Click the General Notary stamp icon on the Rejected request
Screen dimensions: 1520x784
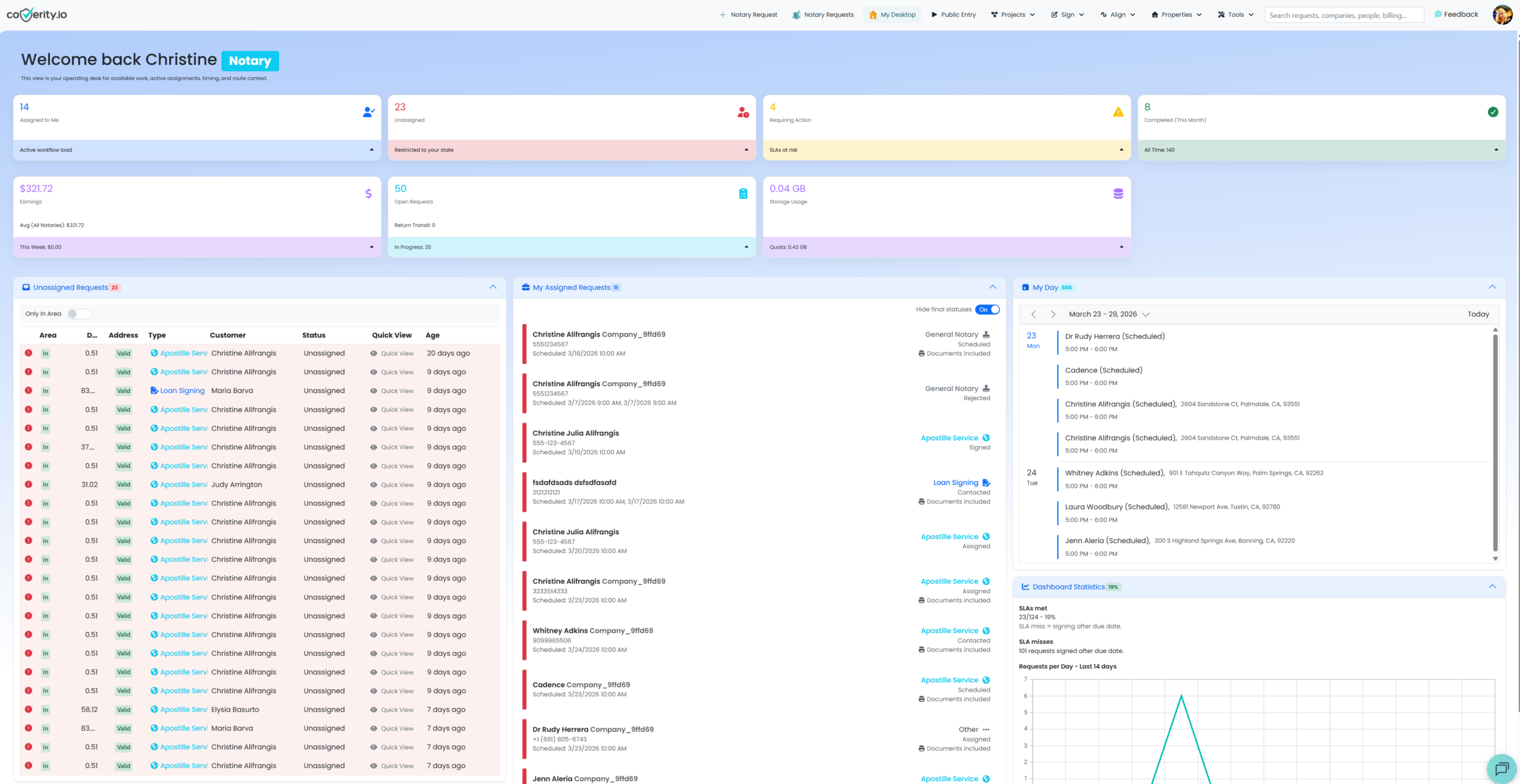click(986, 388)
